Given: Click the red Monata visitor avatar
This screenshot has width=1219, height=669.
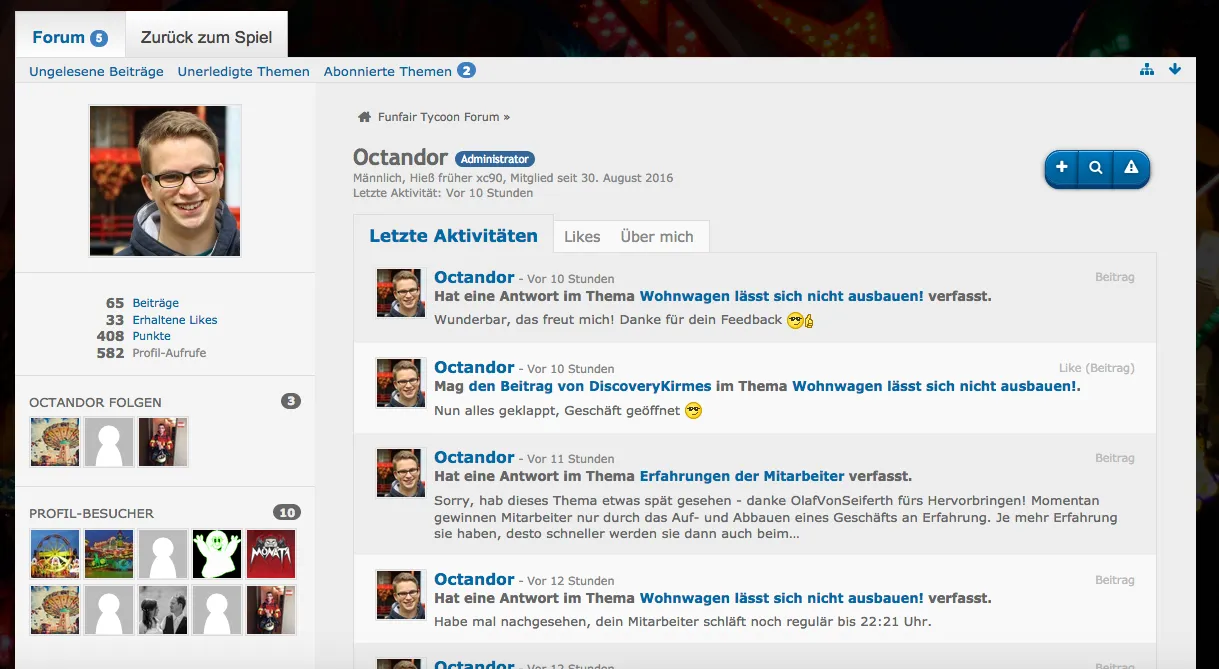Looking at the screenshot, I should (271, 554).
